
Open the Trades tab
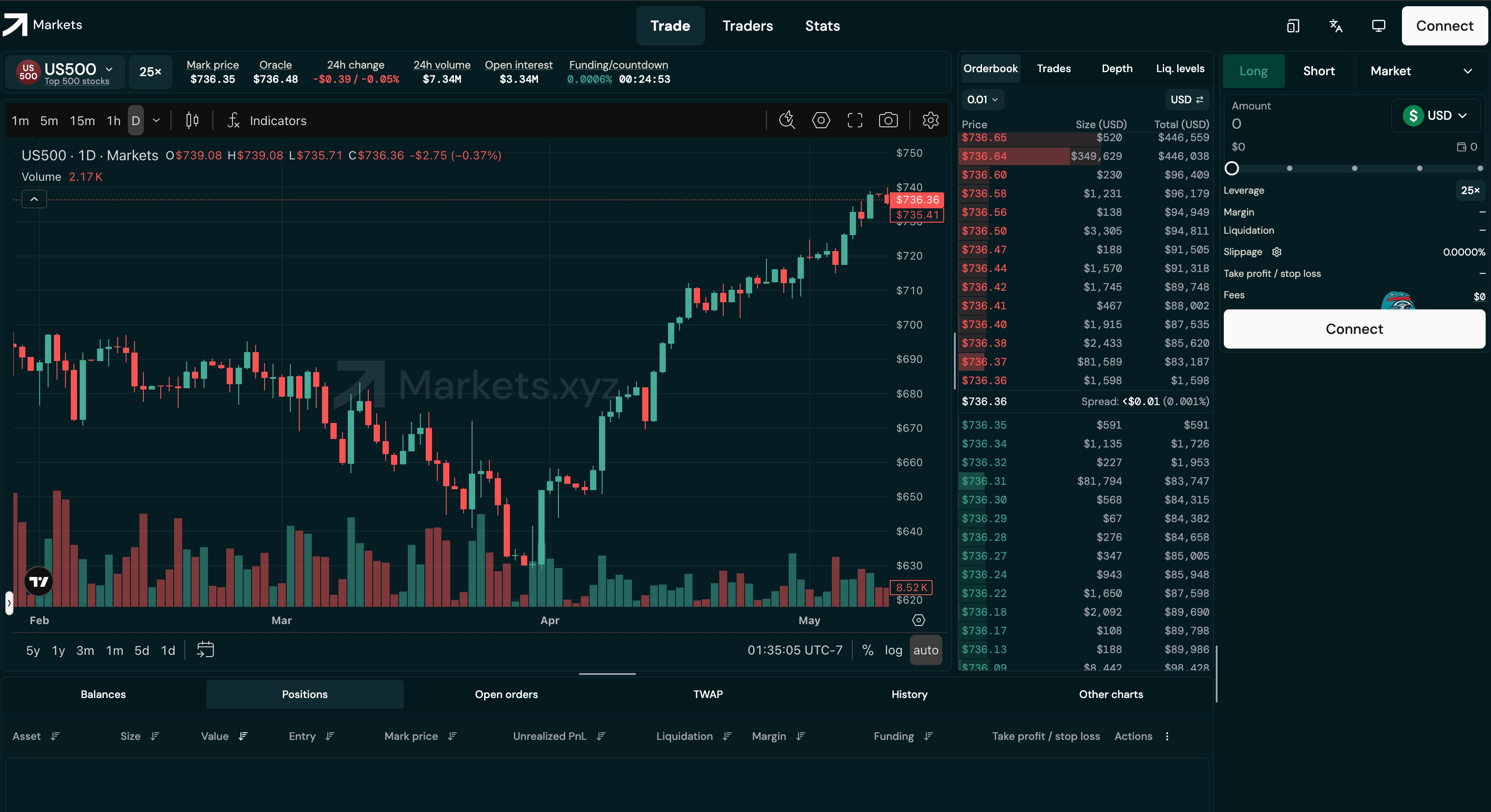(1053, 69)
